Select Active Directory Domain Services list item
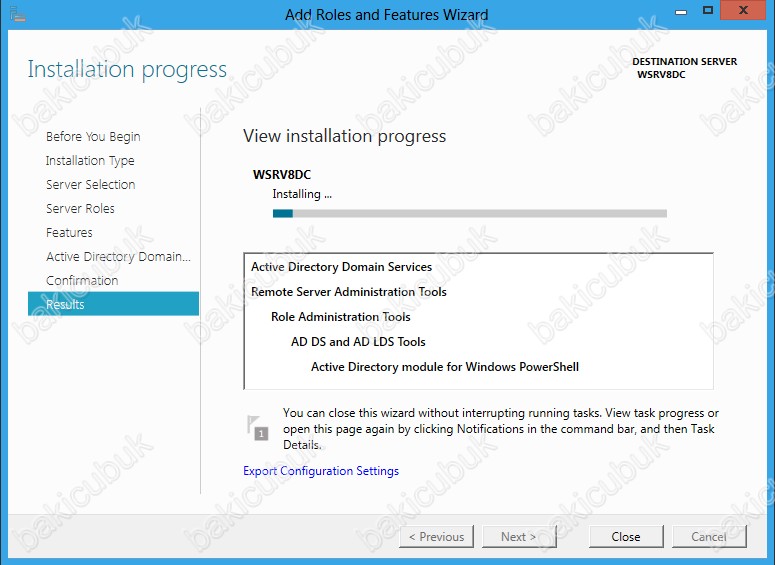The width and height of the screenshot is (775, 565). point(341,267)
